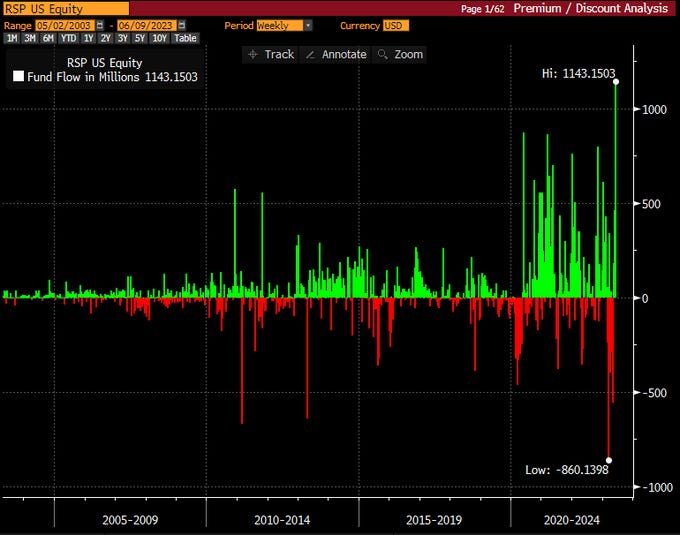Screen dimensions: 680x535
Task: Click the Annotate button label
Action: click(x=344, y=55)
